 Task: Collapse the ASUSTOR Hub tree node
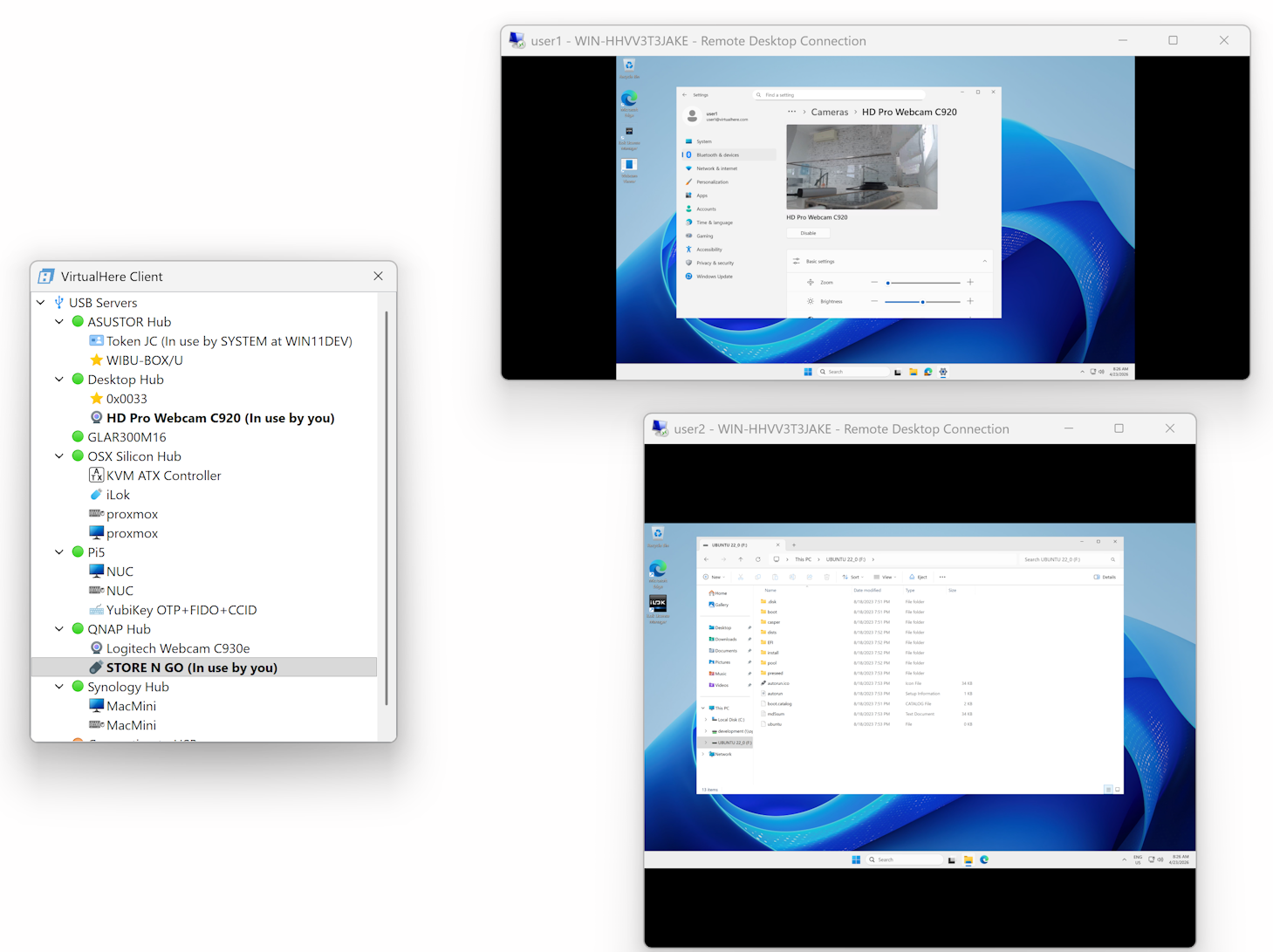tap(59, 322)
